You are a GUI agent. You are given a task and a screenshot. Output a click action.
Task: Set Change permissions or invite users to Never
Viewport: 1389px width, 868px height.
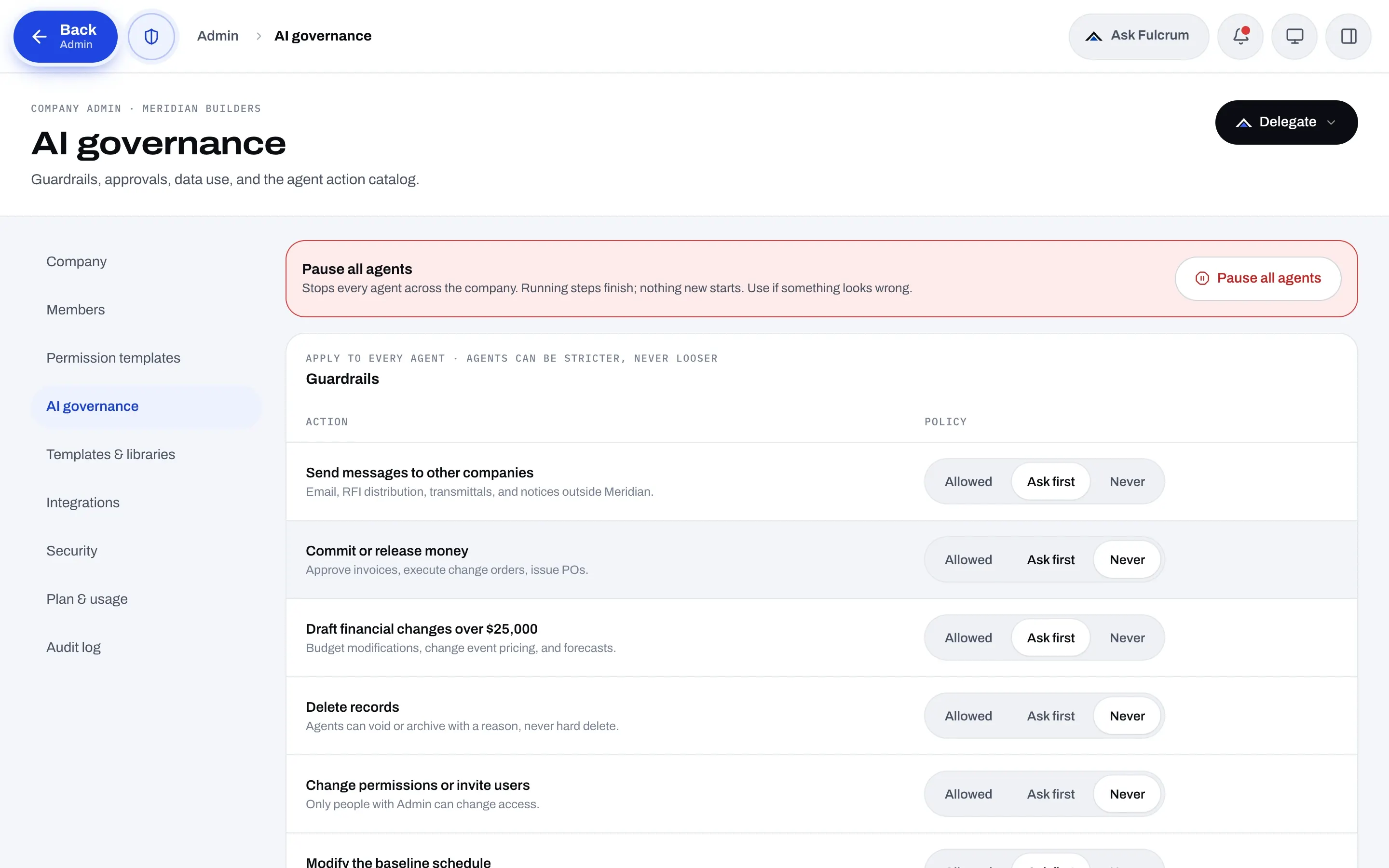point(1127,794)
